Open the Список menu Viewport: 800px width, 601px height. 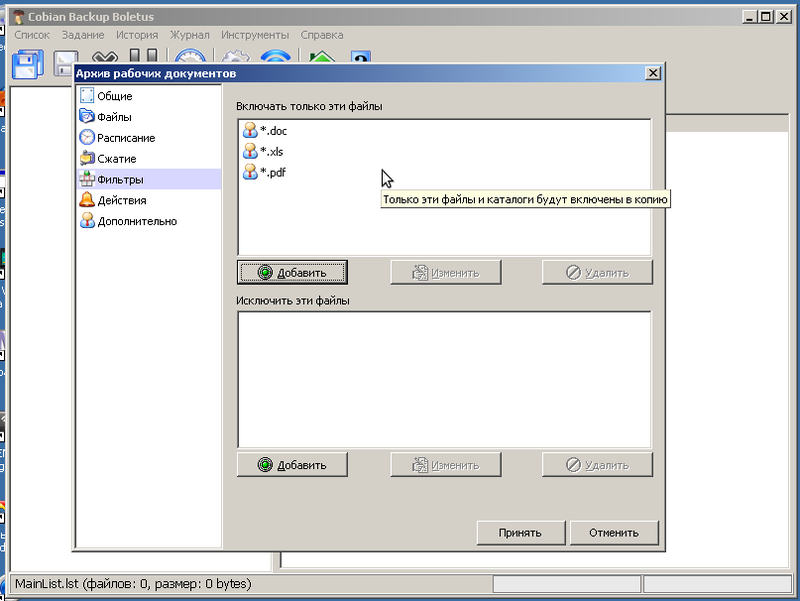[32, 35]
